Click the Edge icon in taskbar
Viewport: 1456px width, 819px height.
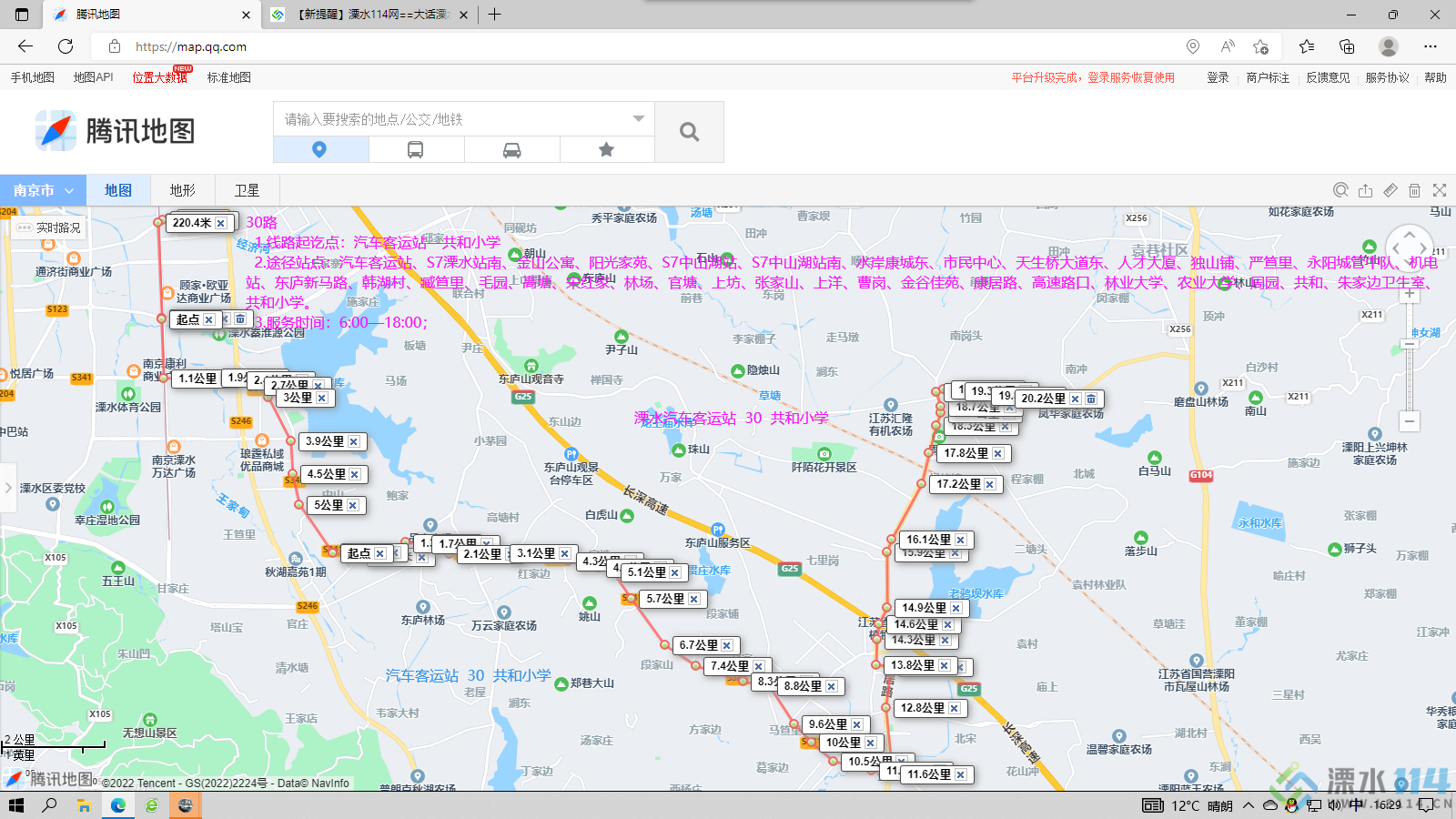118,805
